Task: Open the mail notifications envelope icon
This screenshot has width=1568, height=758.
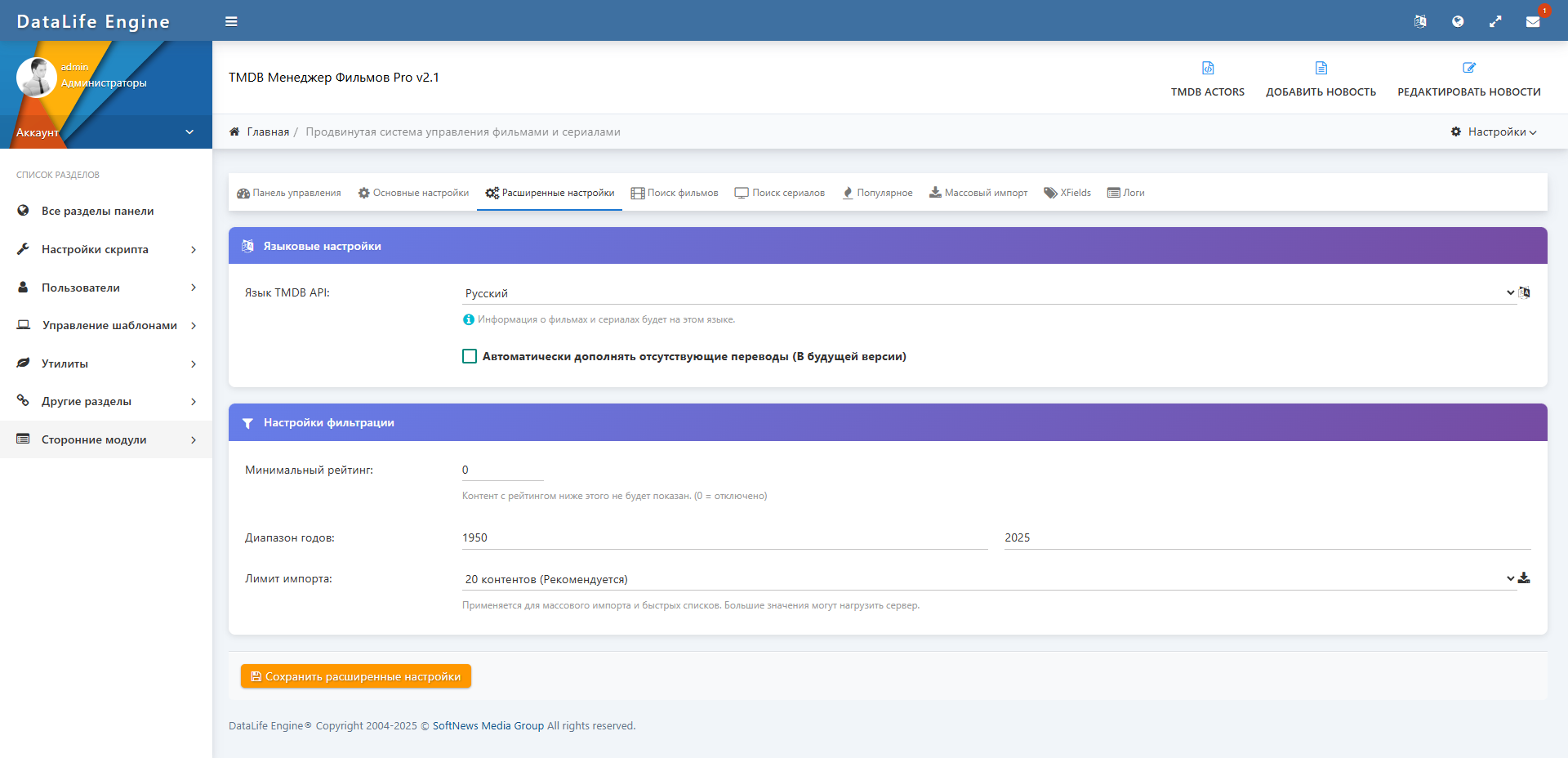Action: click(1532, 21)
